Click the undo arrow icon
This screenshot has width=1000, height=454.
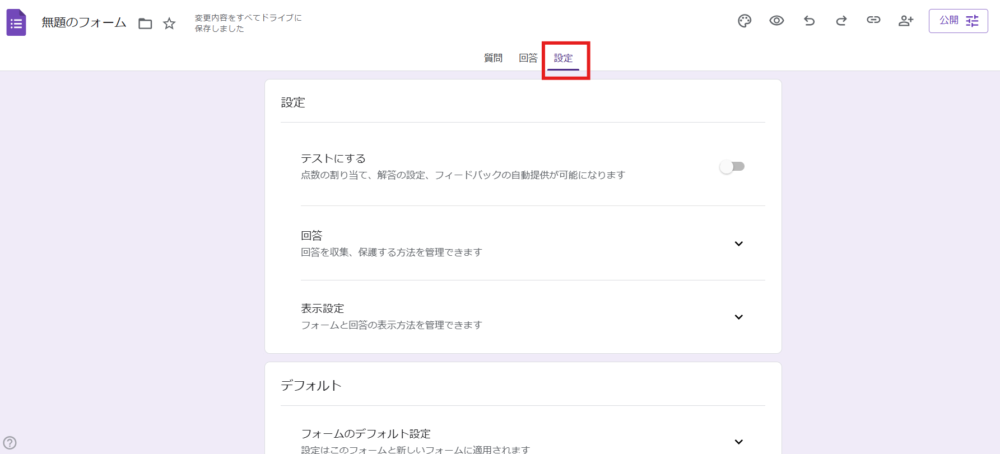point(809,21)
